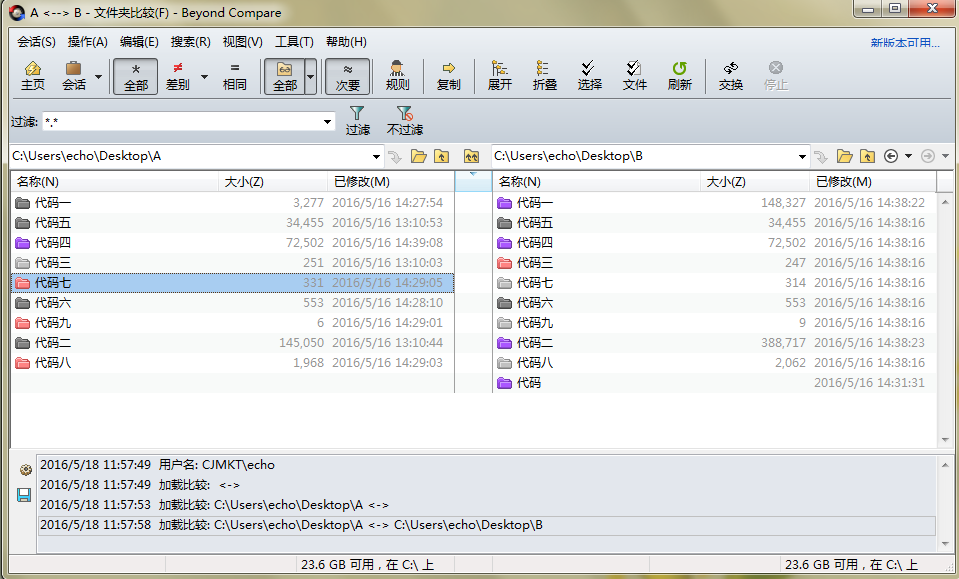Select 代码四 folder in left pane

pyautogui.click(x=232, y=243)
